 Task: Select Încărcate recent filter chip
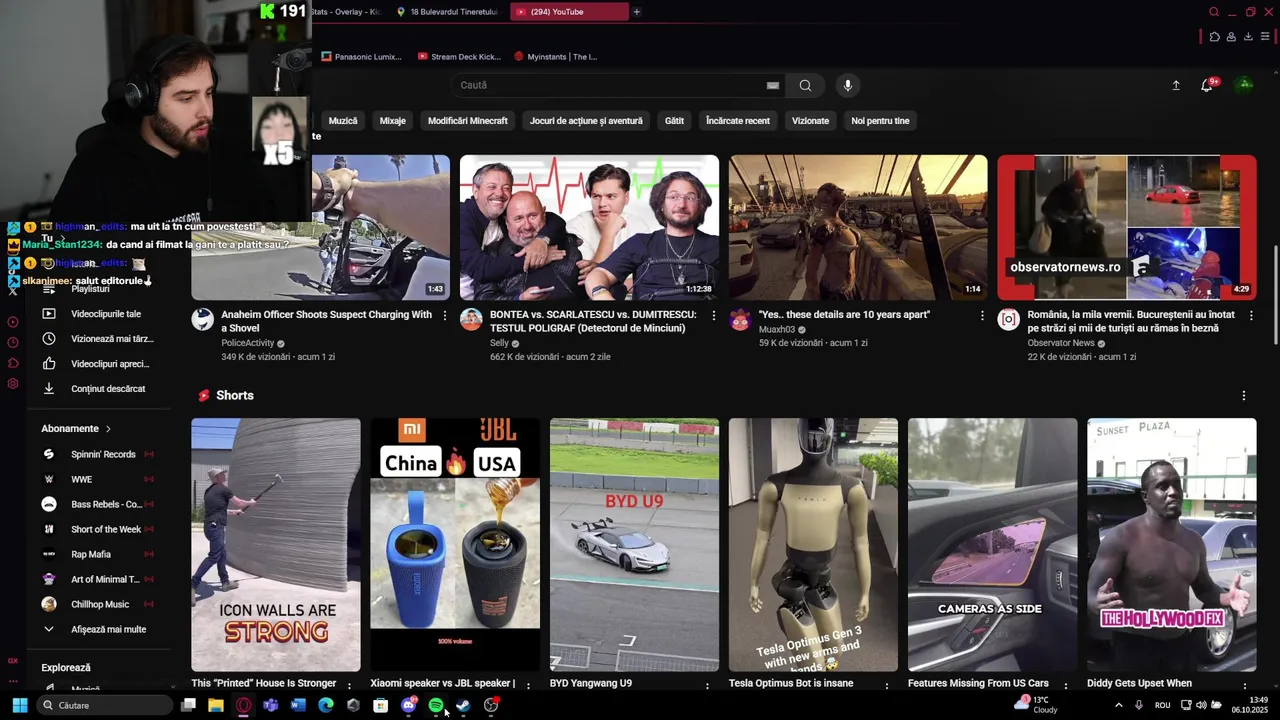click(x=738, y=121)
